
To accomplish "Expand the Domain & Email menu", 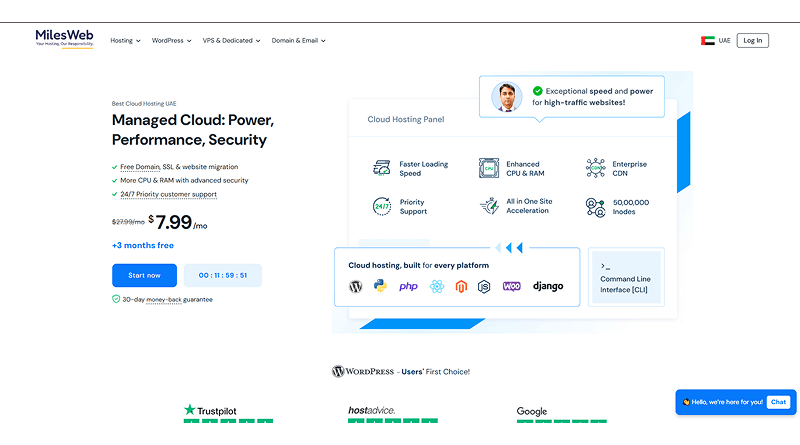I will click(x=298, y=40).
